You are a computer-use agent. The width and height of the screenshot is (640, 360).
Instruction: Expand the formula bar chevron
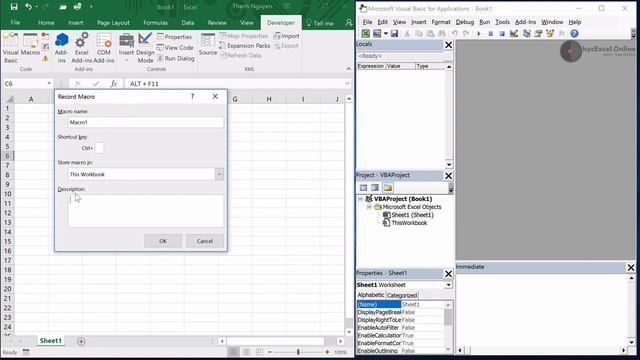click(x=347, y=83)
